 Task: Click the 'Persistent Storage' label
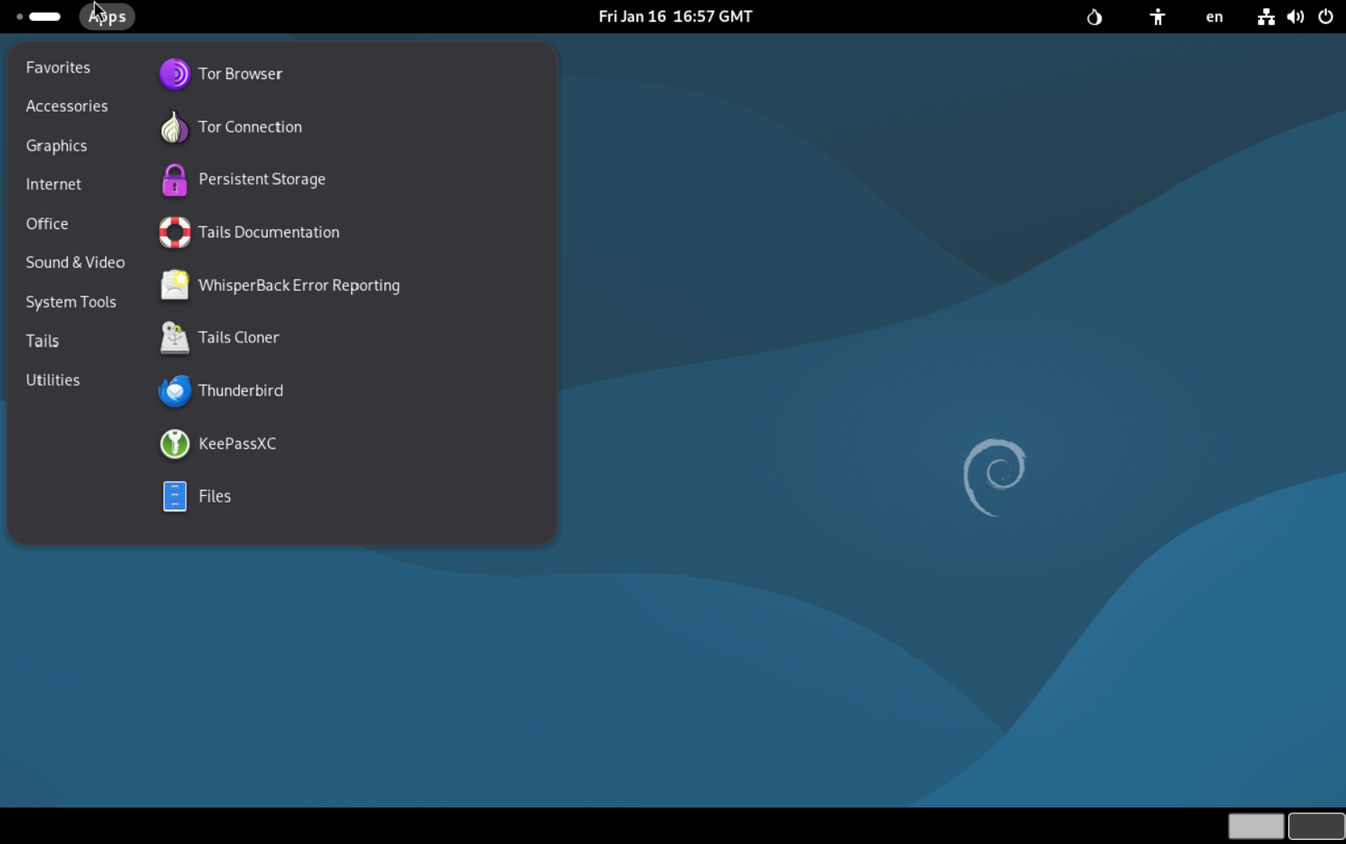coord(262,179)
